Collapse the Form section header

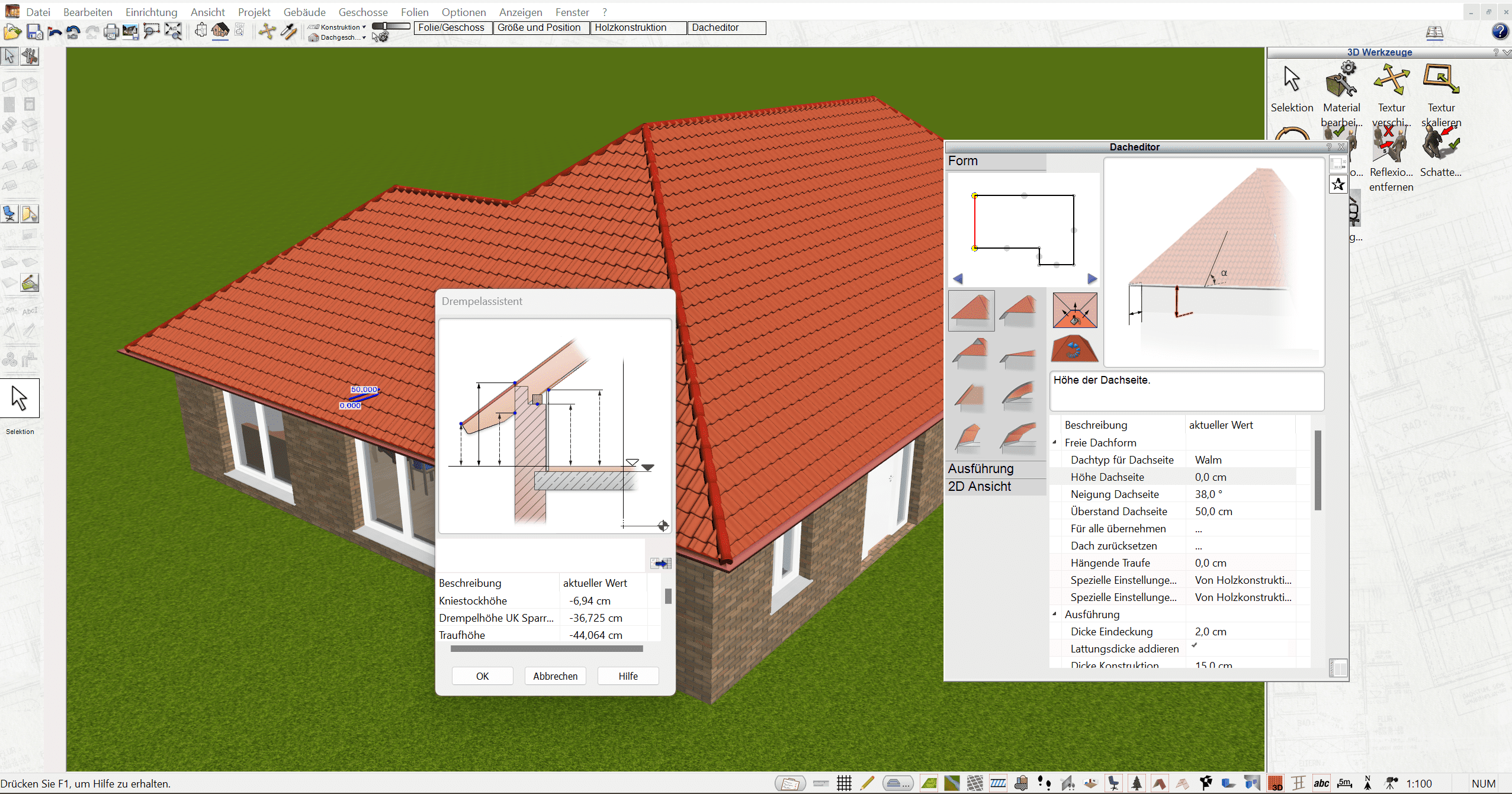(x=996, y=161)
